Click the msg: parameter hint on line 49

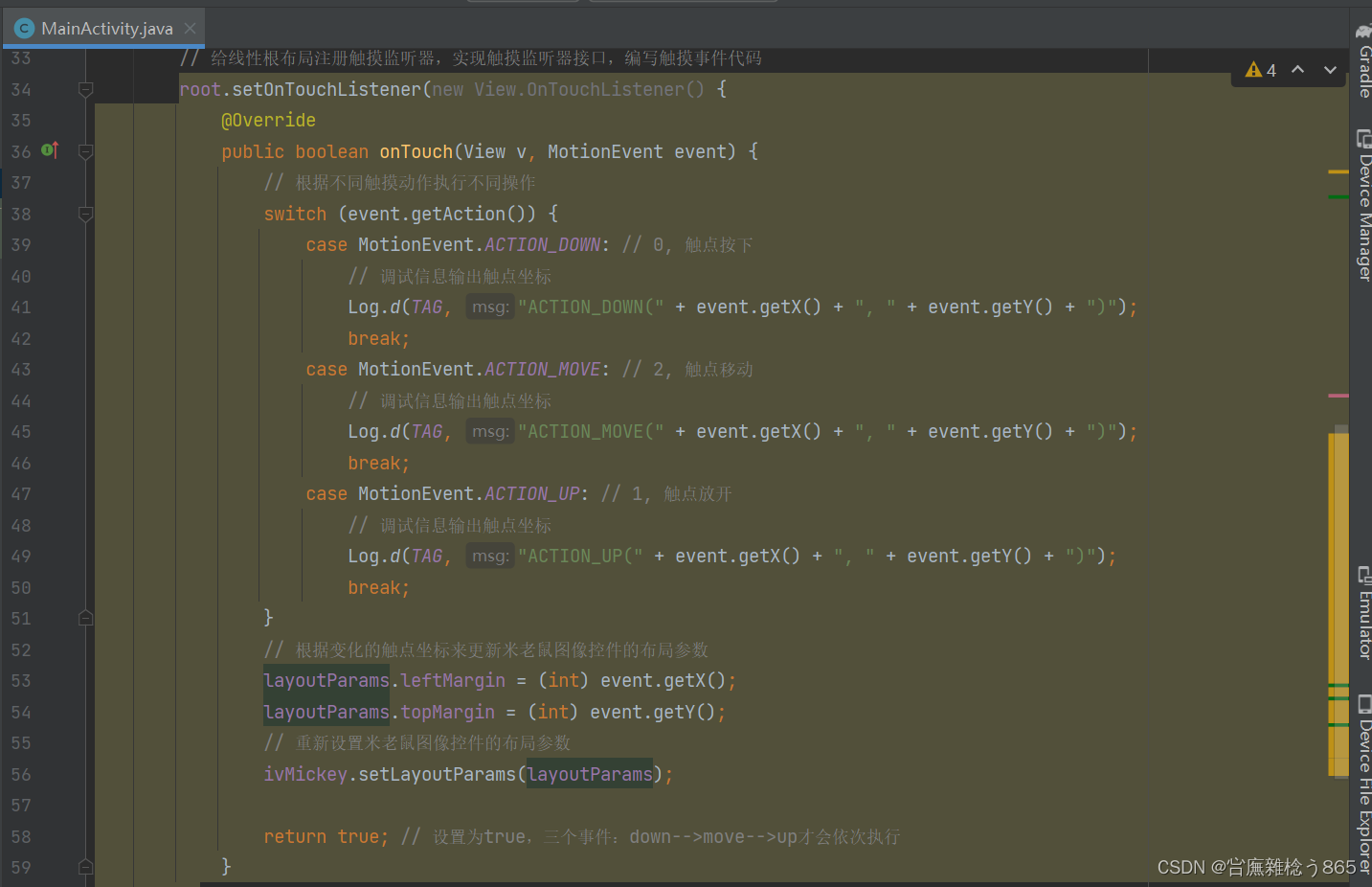[x=490, y=557]
